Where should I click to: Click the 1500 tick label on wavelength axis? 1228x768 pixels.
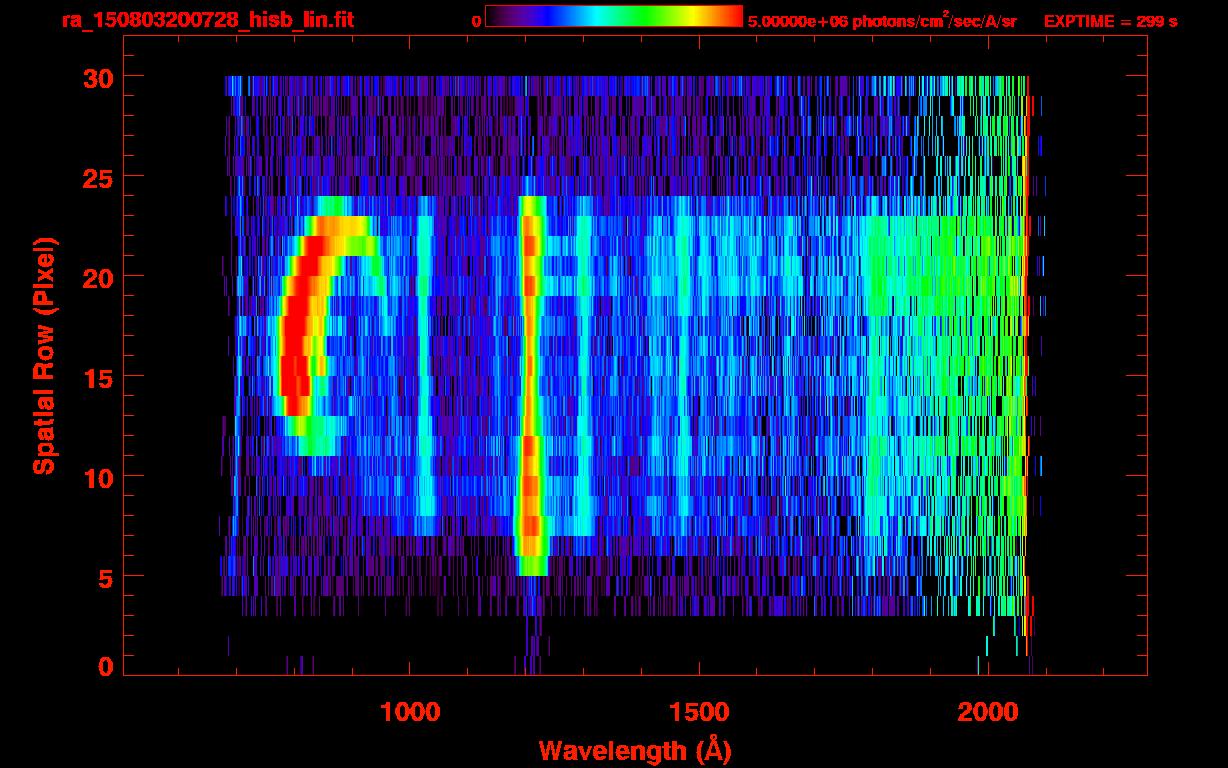(698, 712)
